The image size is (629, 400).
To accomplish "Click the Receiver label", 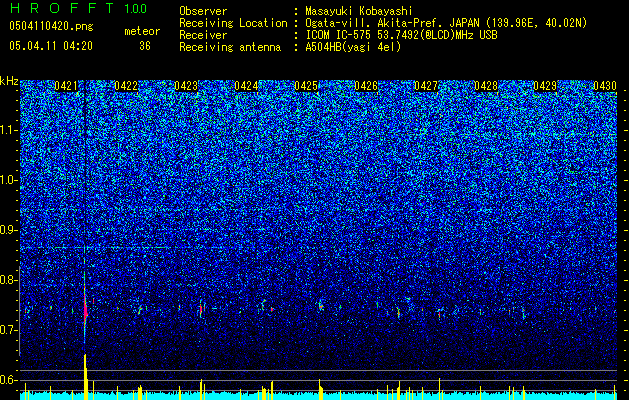I will [x=203, y=35].
